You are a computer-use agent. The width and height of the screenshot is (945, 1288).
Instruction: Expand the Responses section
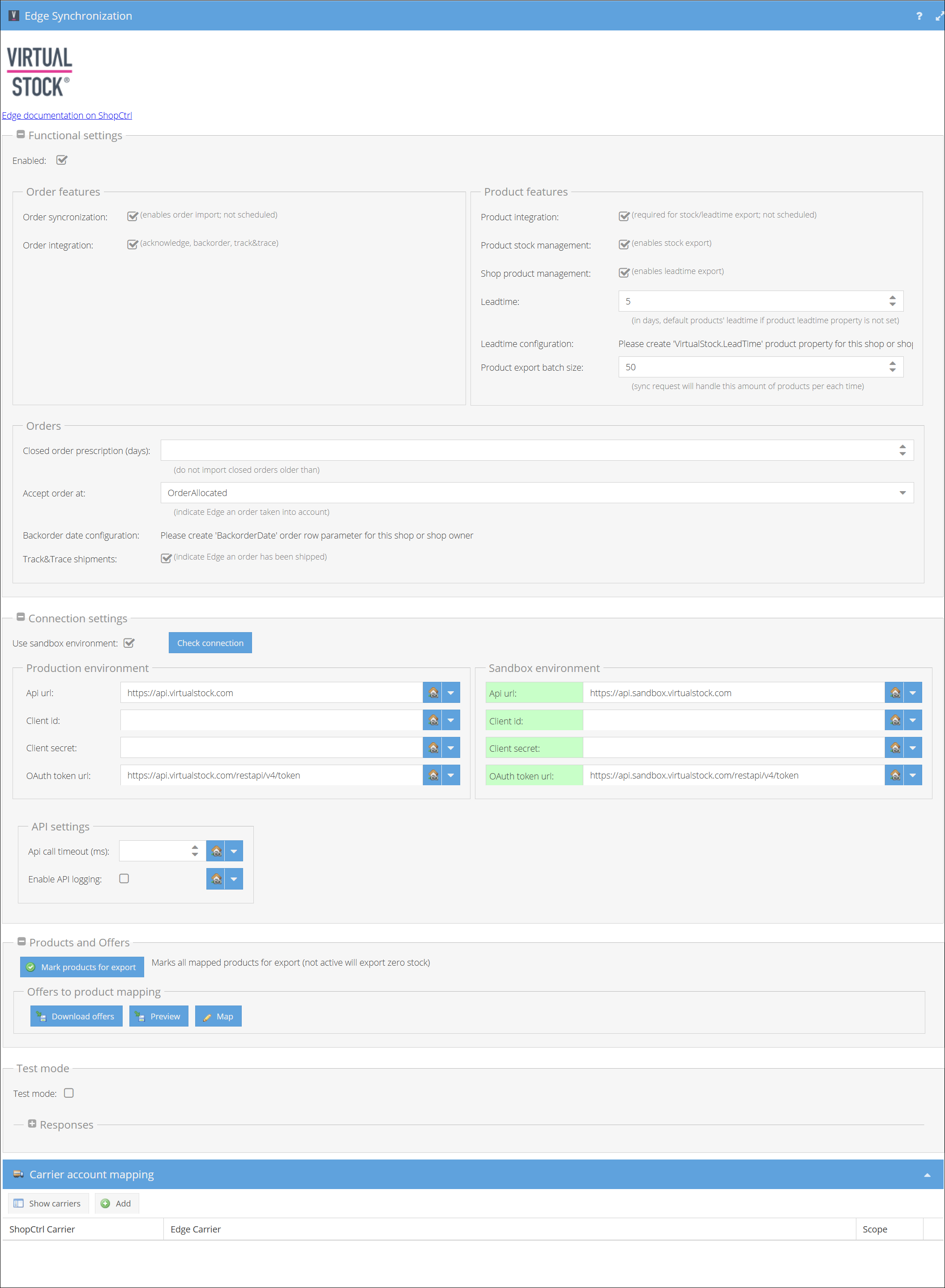pyautogui.click(x=32, y=1124)
